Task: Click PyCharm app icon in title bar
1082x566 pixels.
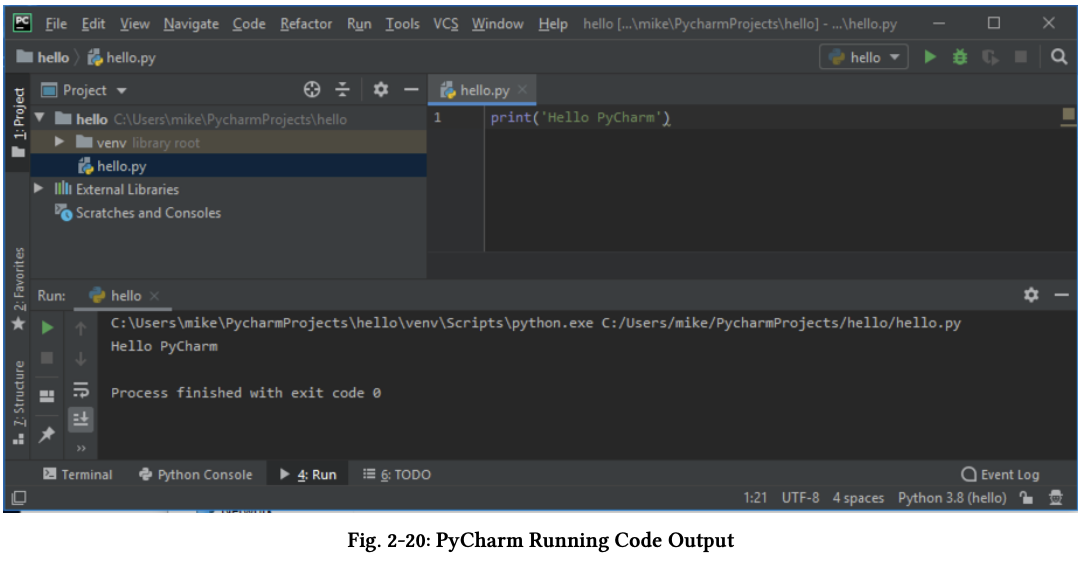Action: pyautogui.click(x=22, y=23)
